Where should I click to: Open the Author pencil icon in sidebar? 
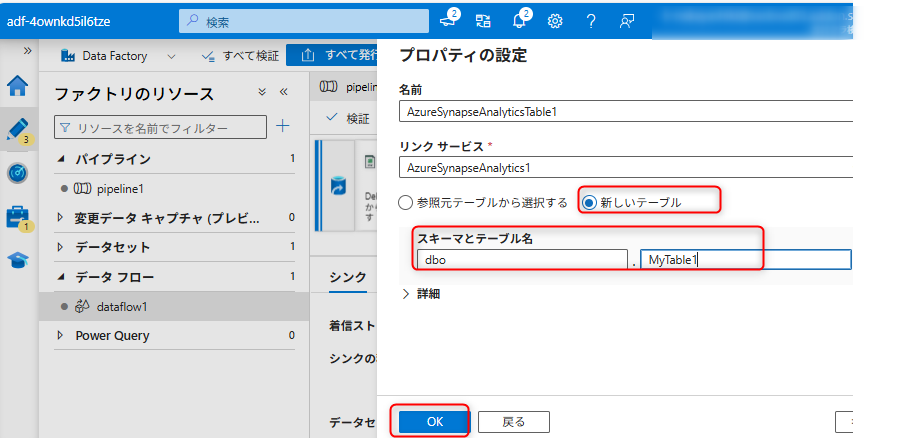pyautogui.click(x=19, y=129)
